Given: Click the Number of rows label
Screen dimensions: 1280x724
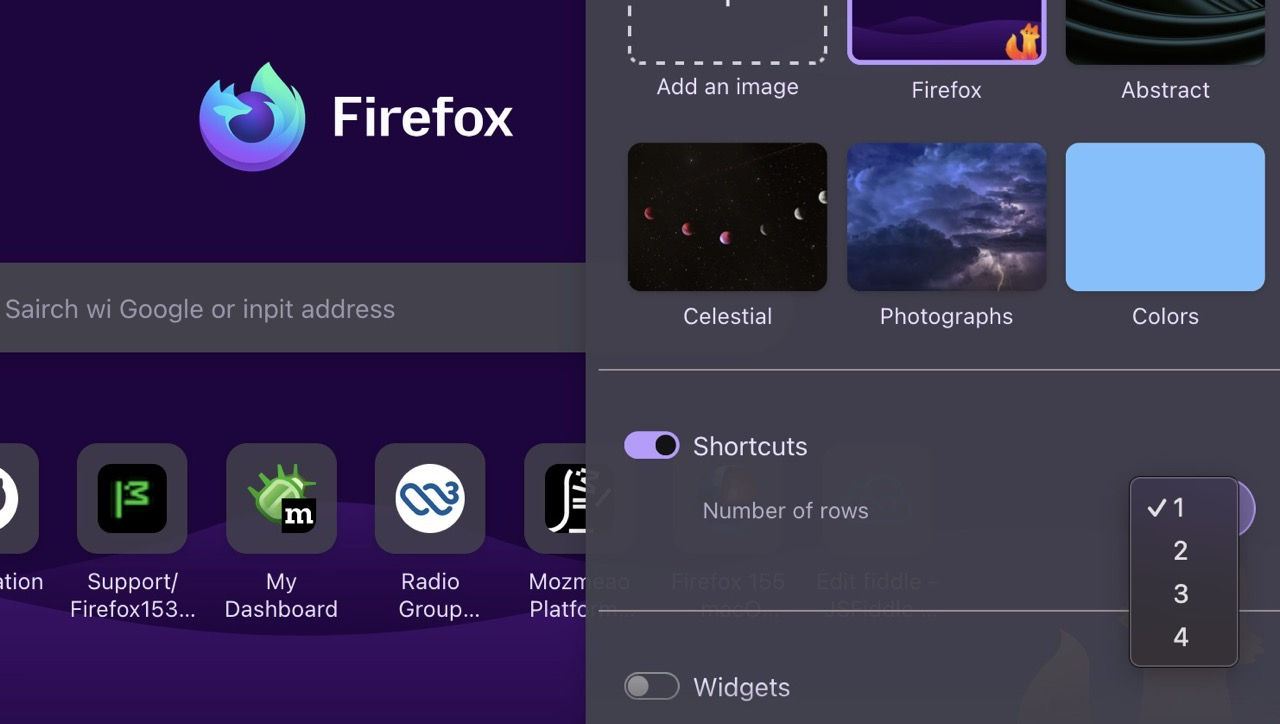Looking at the screenshot, I should coord(785,511).
